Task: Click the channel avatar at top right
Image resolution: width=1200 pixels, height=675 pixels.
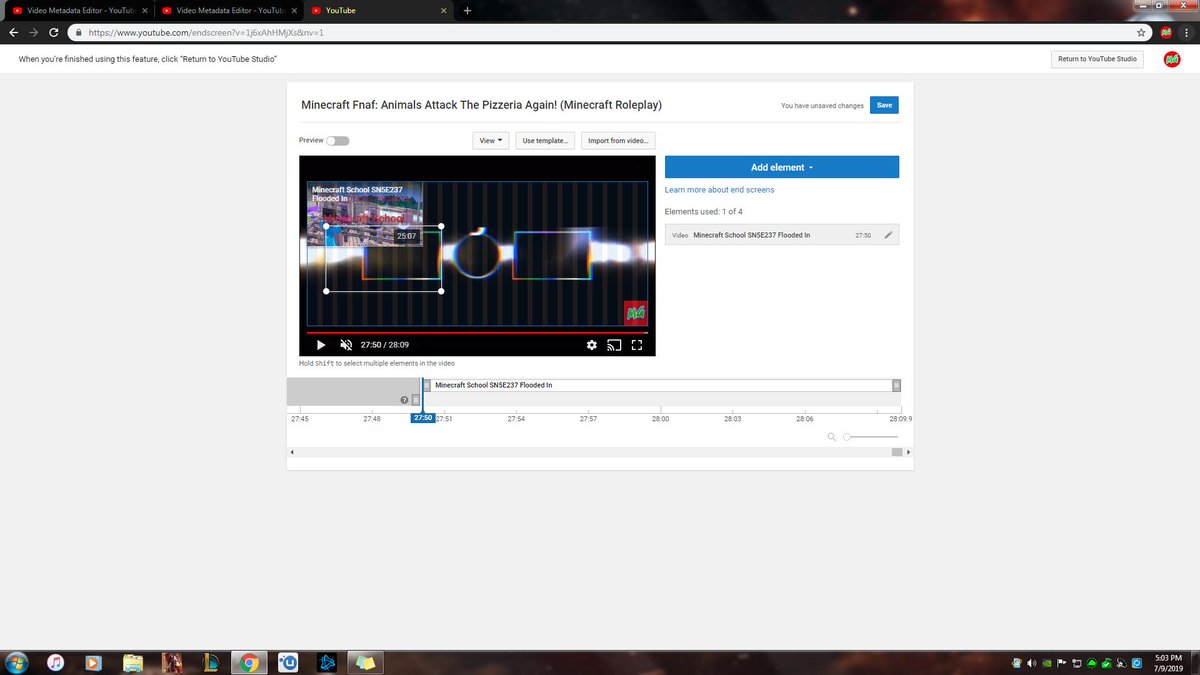Action: [x=1172, y=59]
